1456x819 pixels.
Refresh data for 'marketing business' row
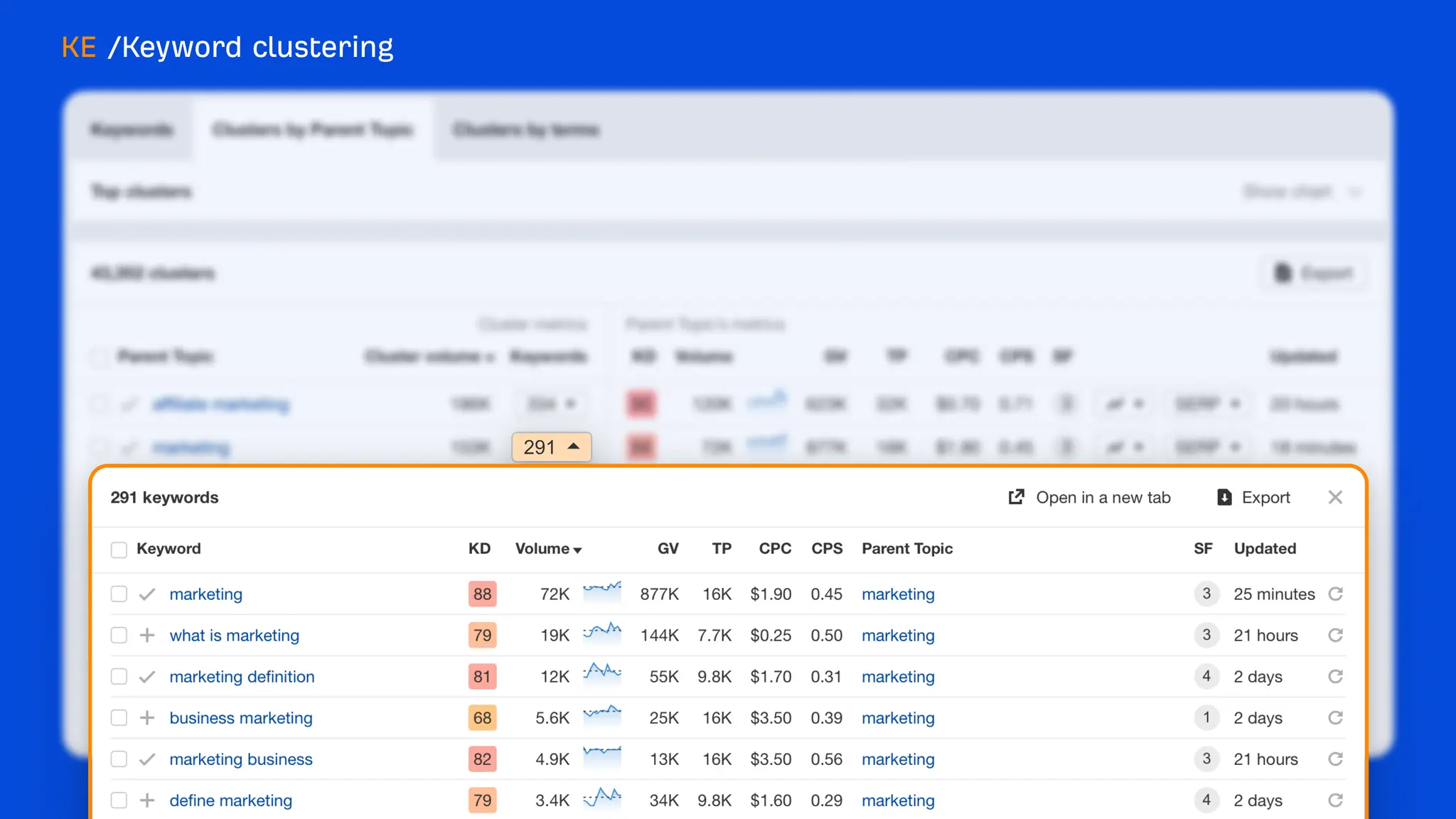click(1336, 759)
